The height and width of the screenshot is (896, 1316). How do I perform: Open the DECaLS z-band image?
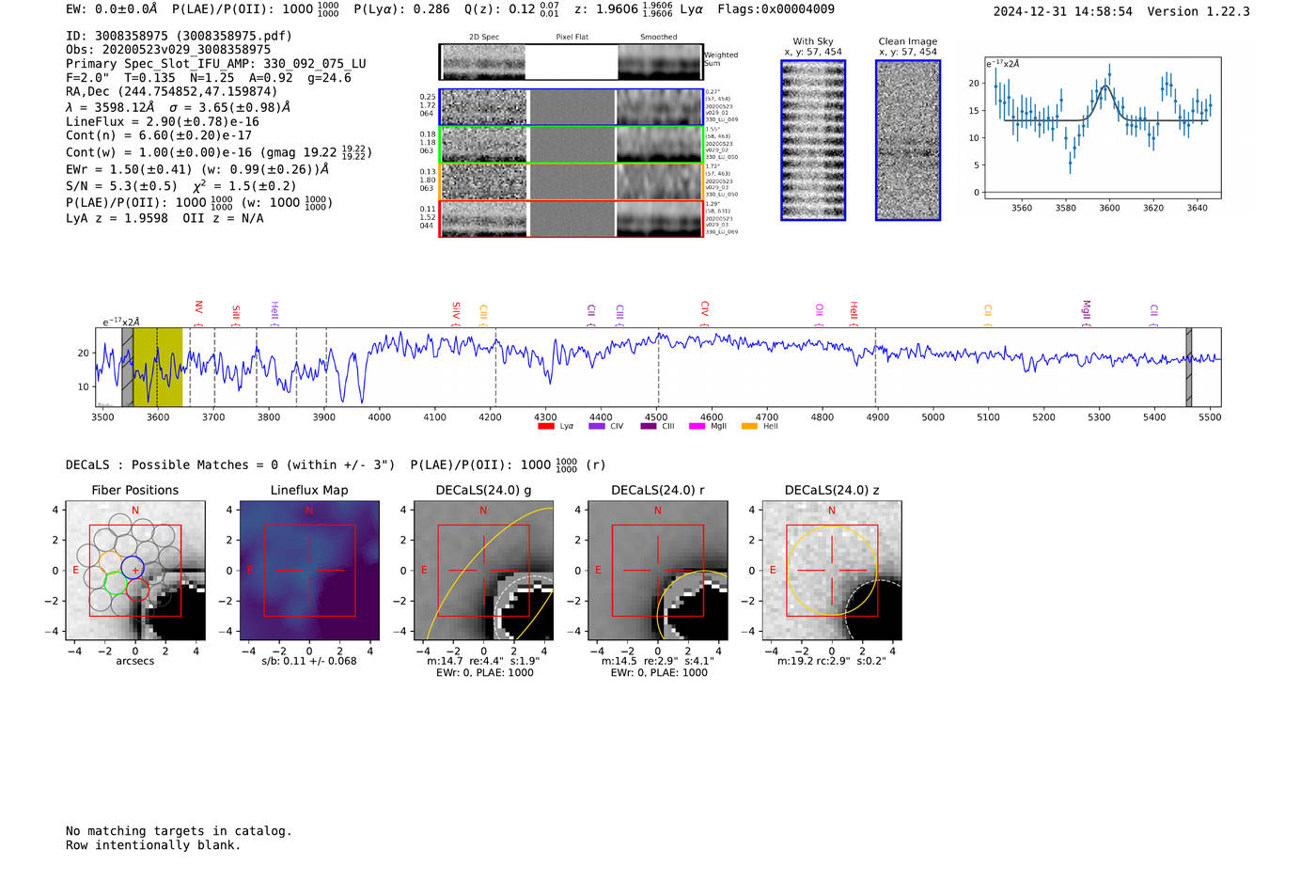(x=831, y=571)
